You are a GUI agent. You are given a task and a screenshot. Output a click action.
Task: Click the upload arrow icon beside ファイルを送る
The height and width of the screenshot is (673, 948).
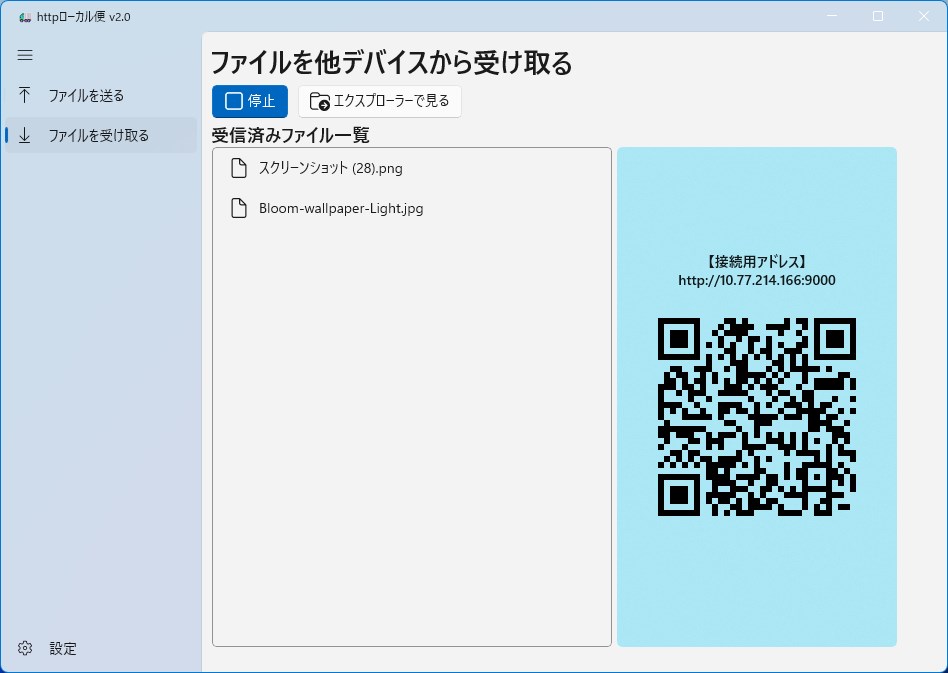pos(24,95)
